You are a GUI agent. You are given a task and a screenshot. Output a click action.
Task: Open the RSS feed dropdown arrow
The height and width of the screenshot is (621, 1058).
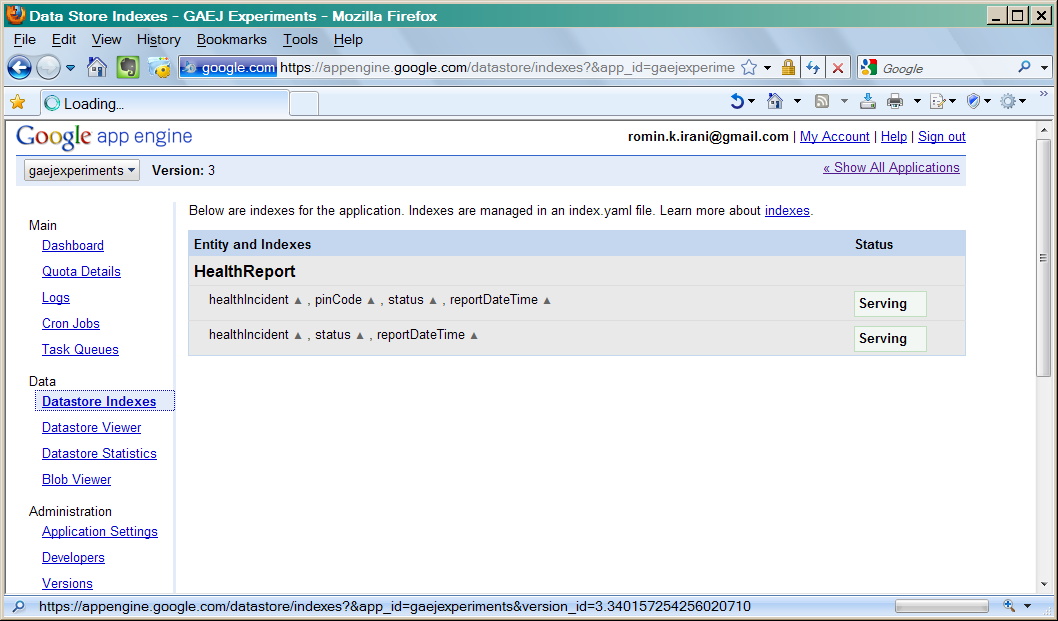click(844, 102)
